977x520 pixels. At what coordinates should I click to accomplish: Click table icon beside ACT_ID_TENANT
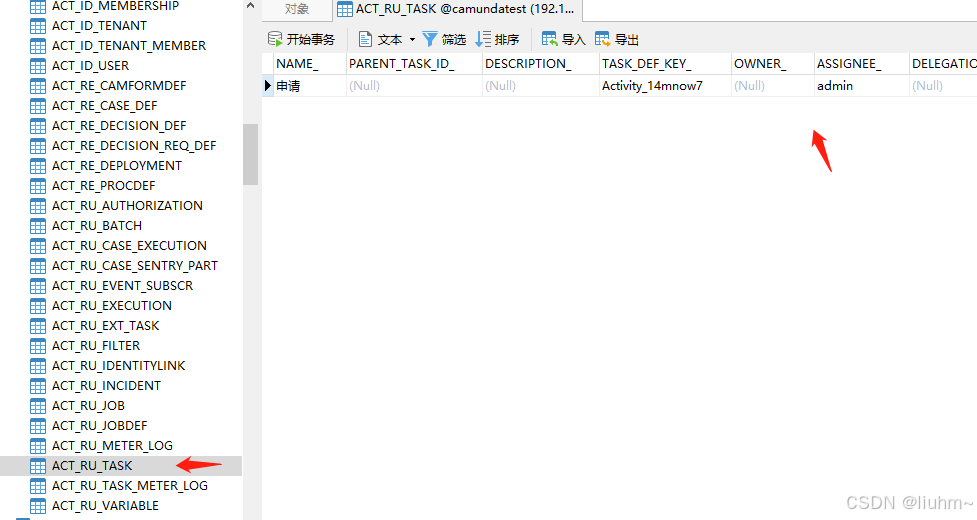[x=38, y=26]
